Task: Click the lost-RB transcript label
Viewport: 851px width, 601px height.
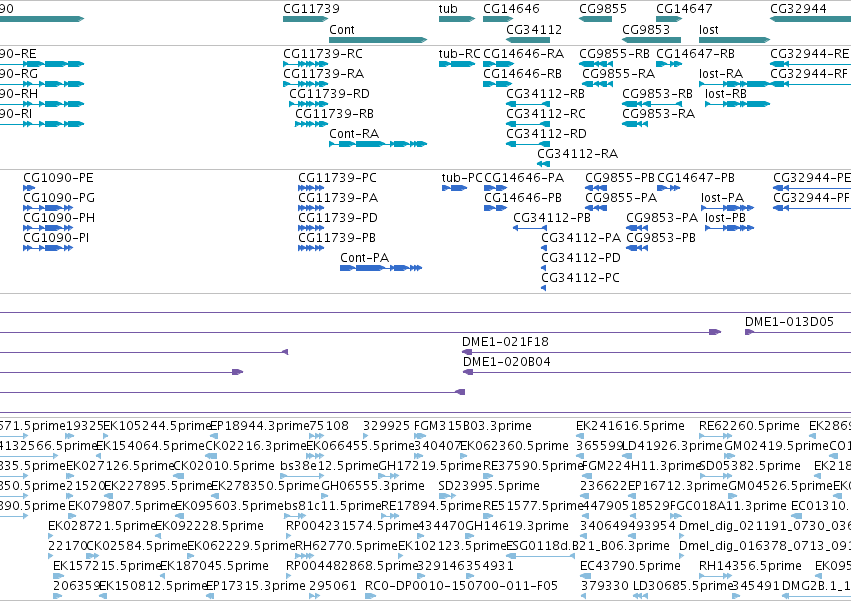Action: pos(726,94)
